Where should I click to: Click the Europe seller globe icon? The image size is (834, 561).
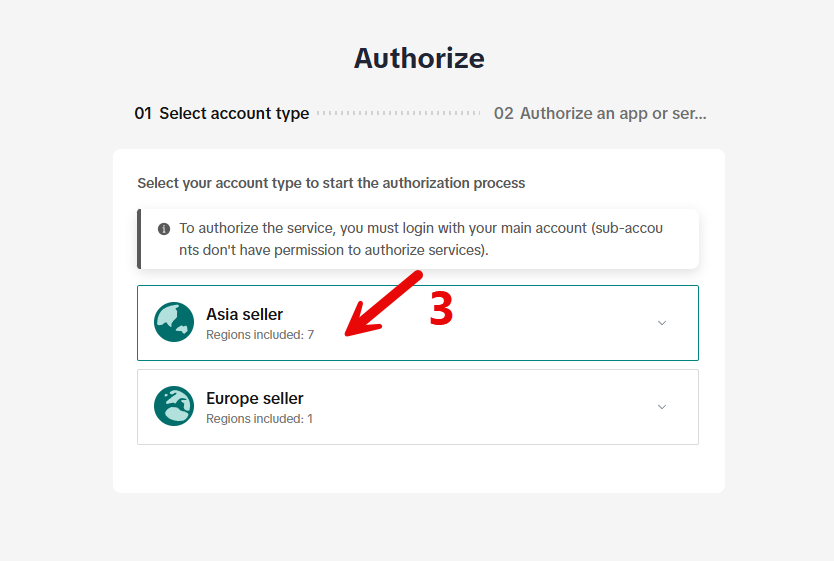pos(174,406)
